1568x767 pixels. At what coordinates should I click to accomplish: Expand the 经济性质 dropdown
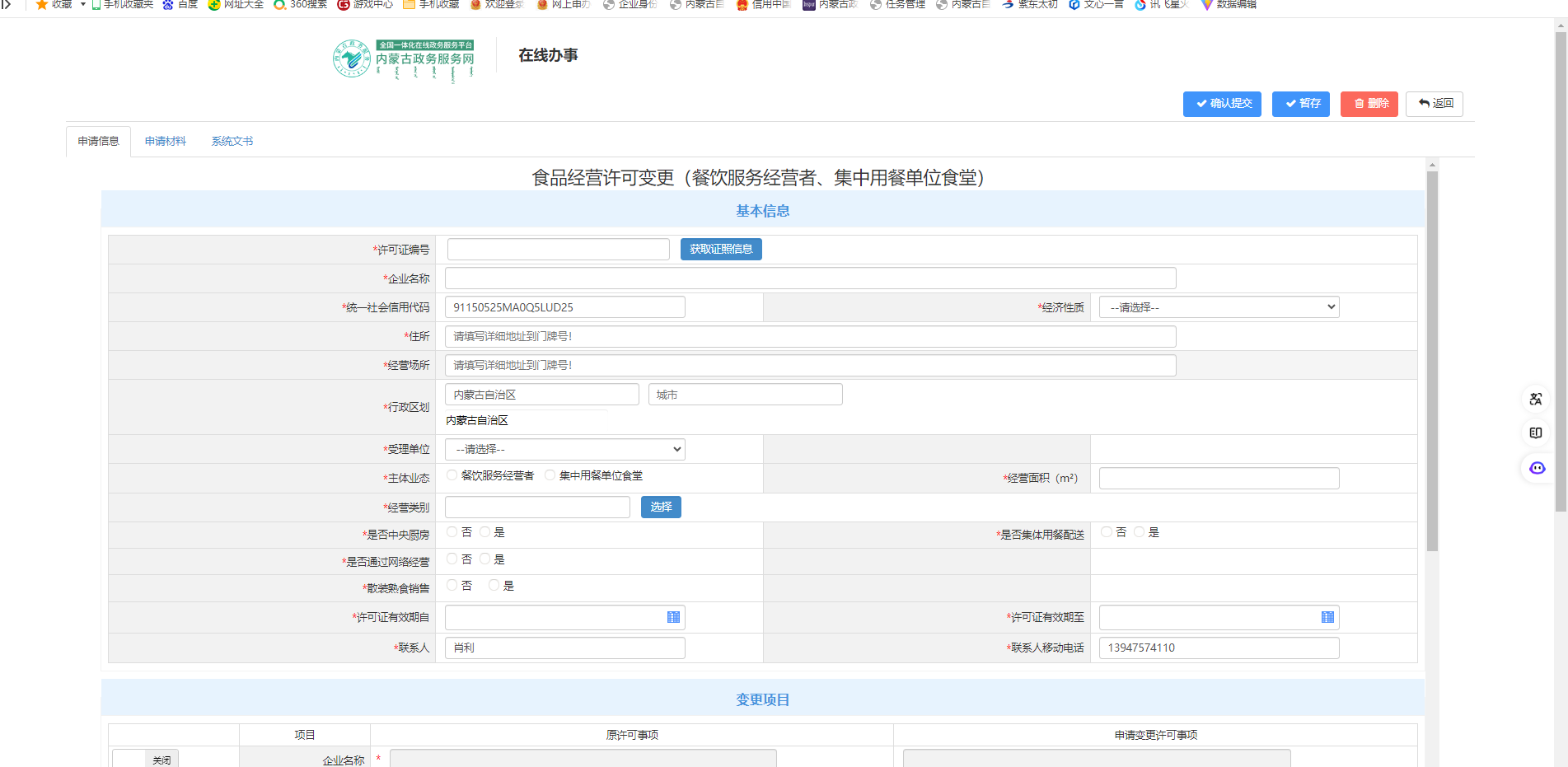tap(1218, 307)
